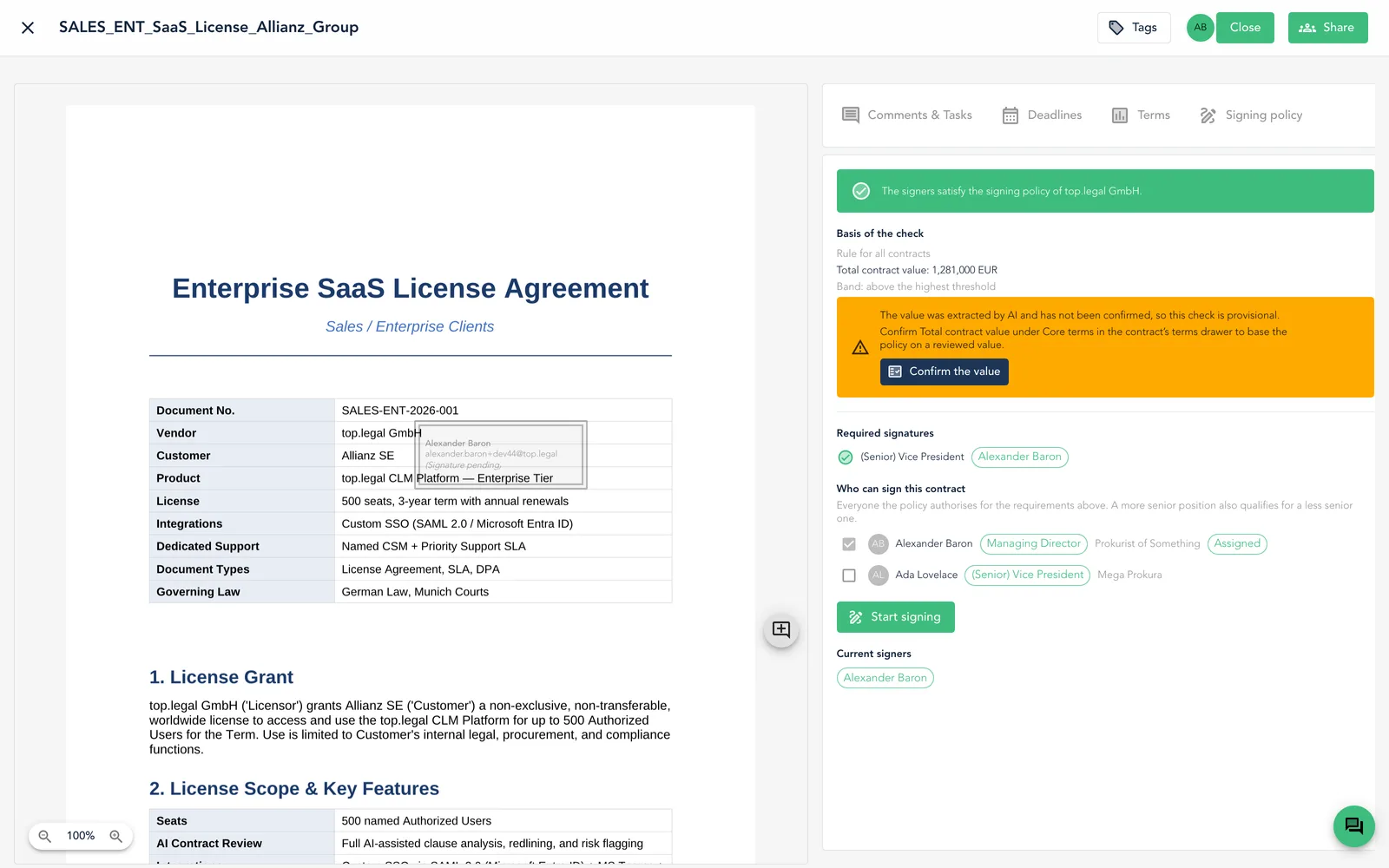Click the warning triangle icon
Image resolution: width=1389 pixels, height=868 pixels.
point(860,348)
